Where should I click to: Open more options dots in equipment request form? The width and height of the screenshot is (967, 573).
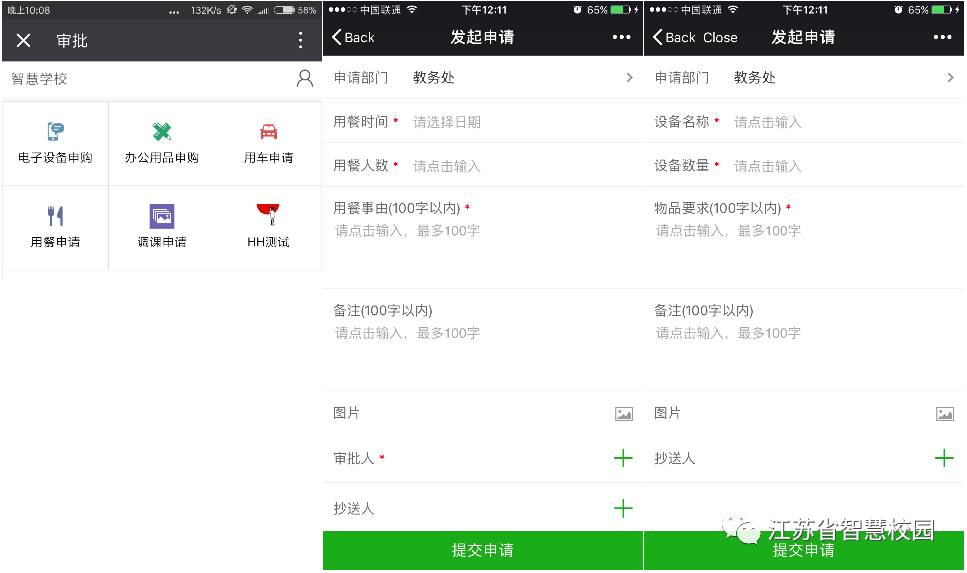(942, 38)
